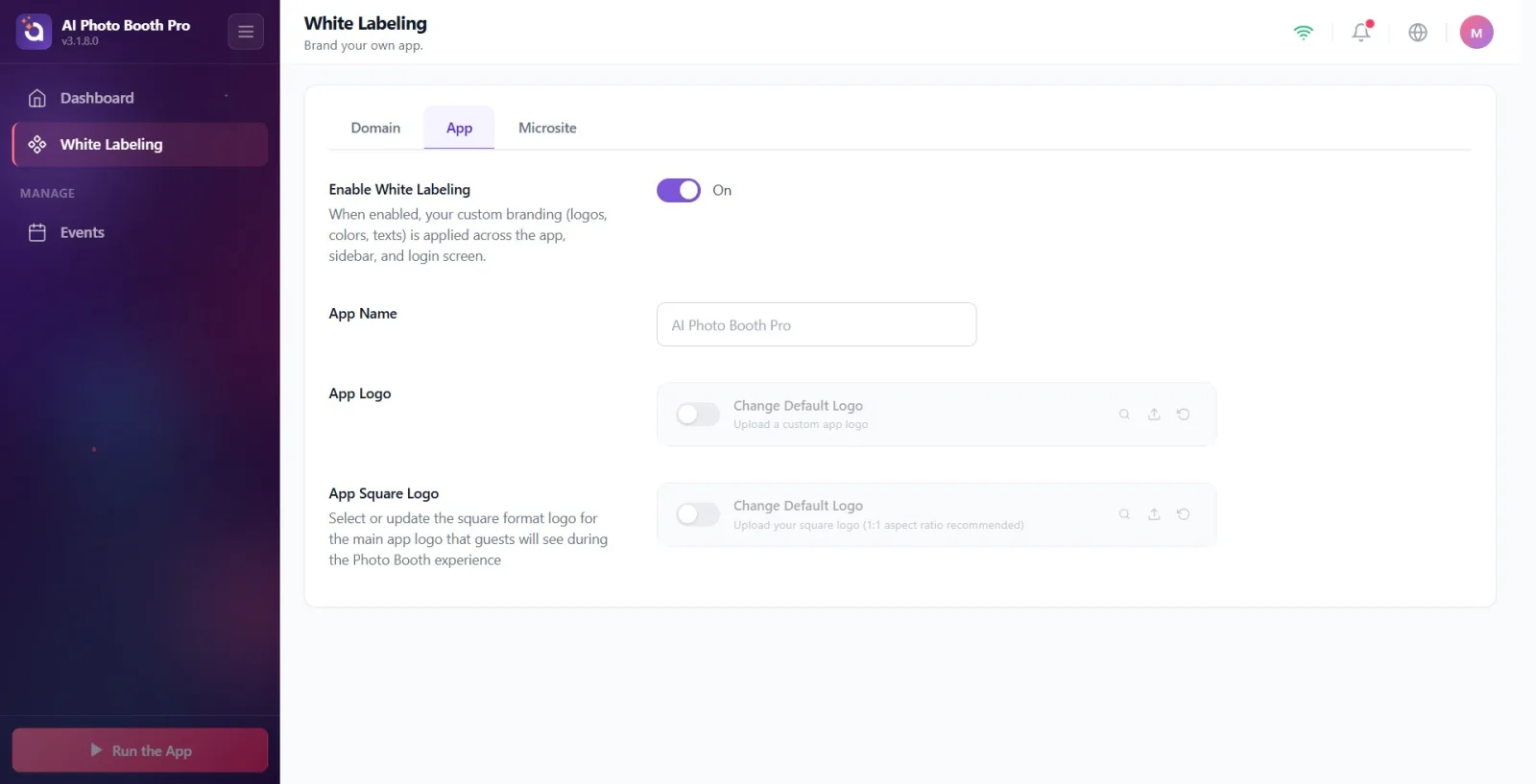The width and height of the screenshot is (1536, 784).
Task: Toggle App Square Logo Change Default Logo switch
Action: (x=698, y=514)
